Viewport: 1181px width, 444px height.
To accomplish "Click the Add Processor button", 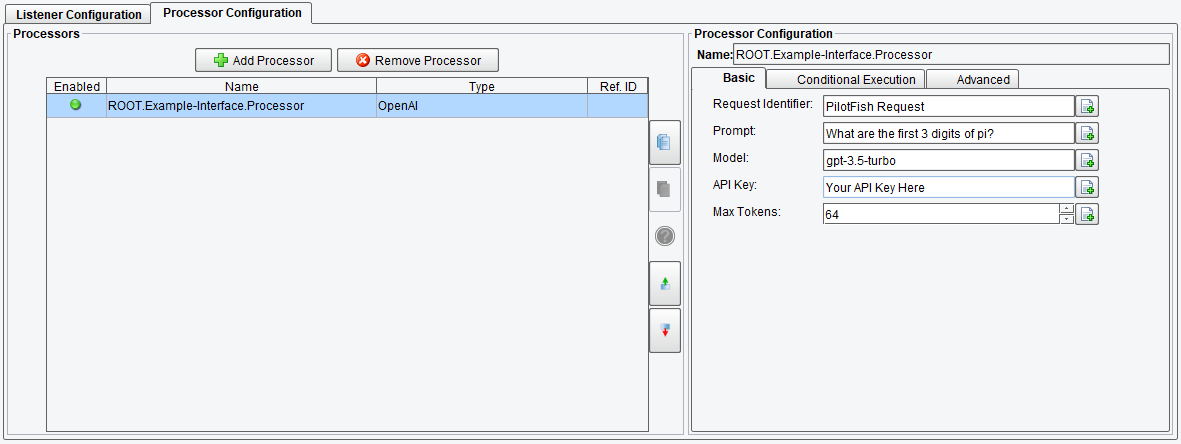I will click(x=264, y=60).
